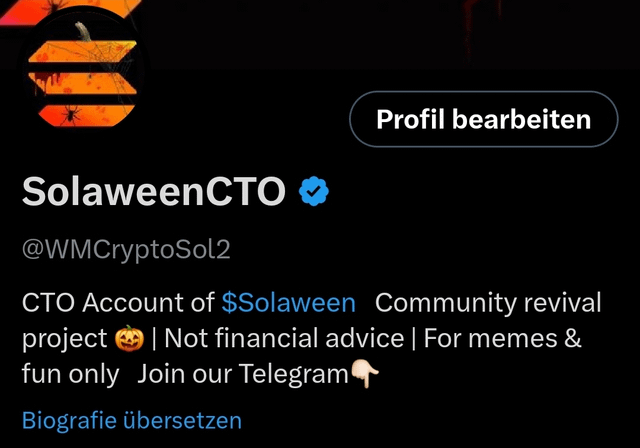Click the pumpkin stem atop the avatar

tap(83, 32)
